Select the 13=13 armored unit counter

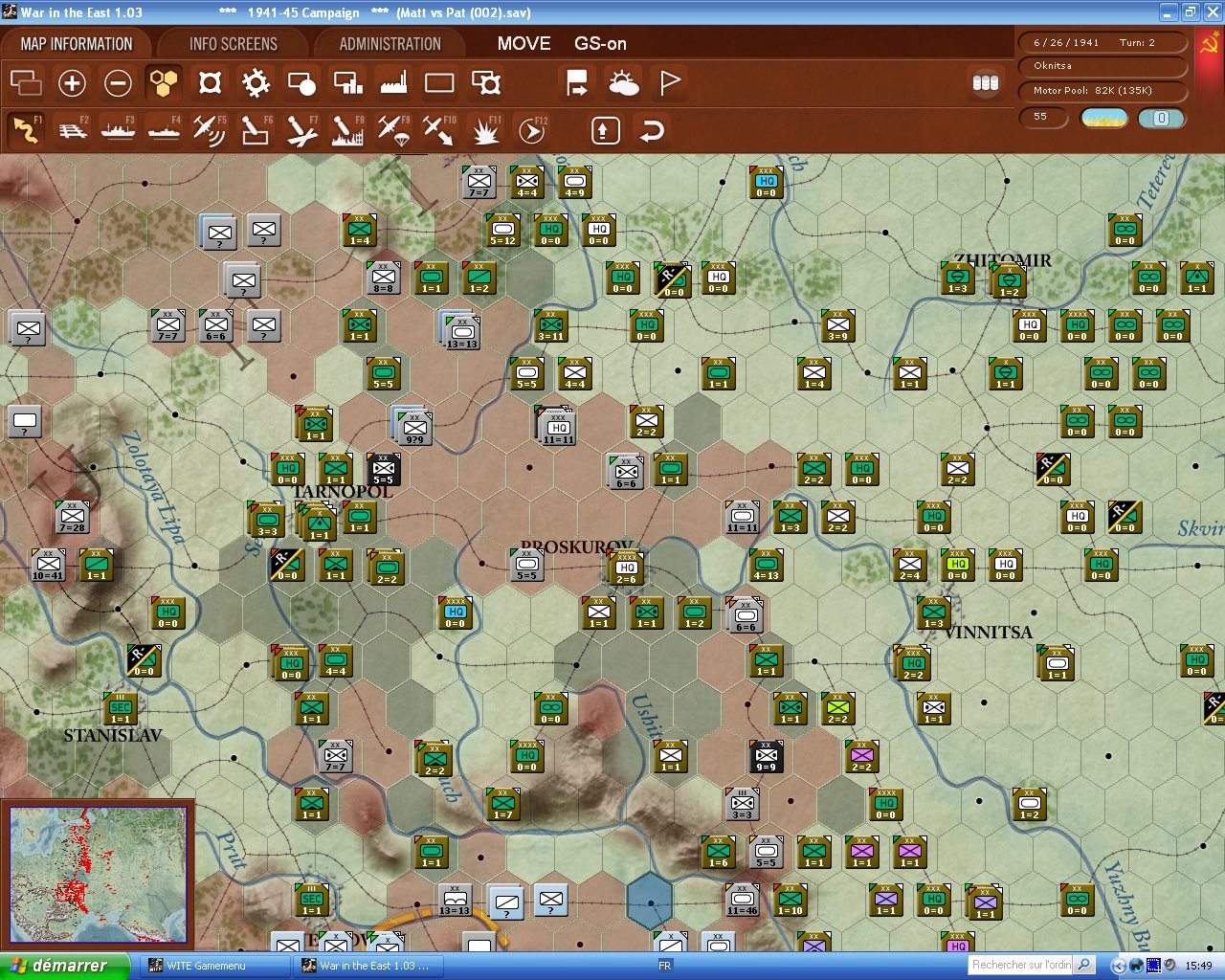pos(461,331)
